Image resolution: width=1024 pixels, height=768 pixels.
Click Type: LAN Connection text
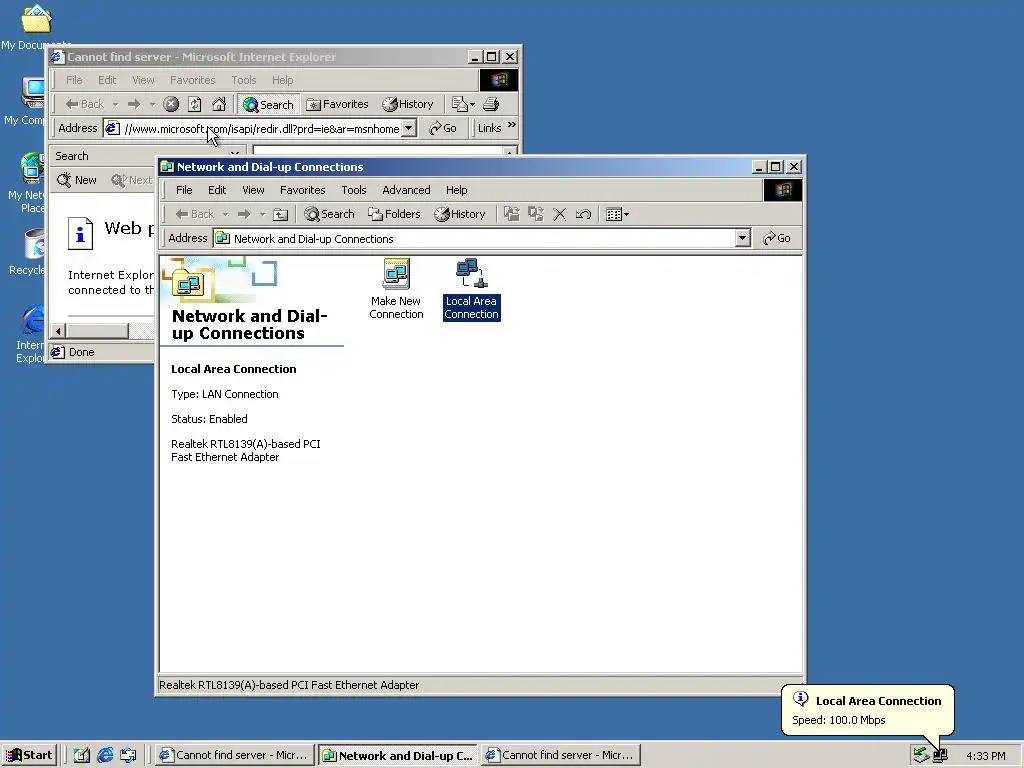[225, 394]
